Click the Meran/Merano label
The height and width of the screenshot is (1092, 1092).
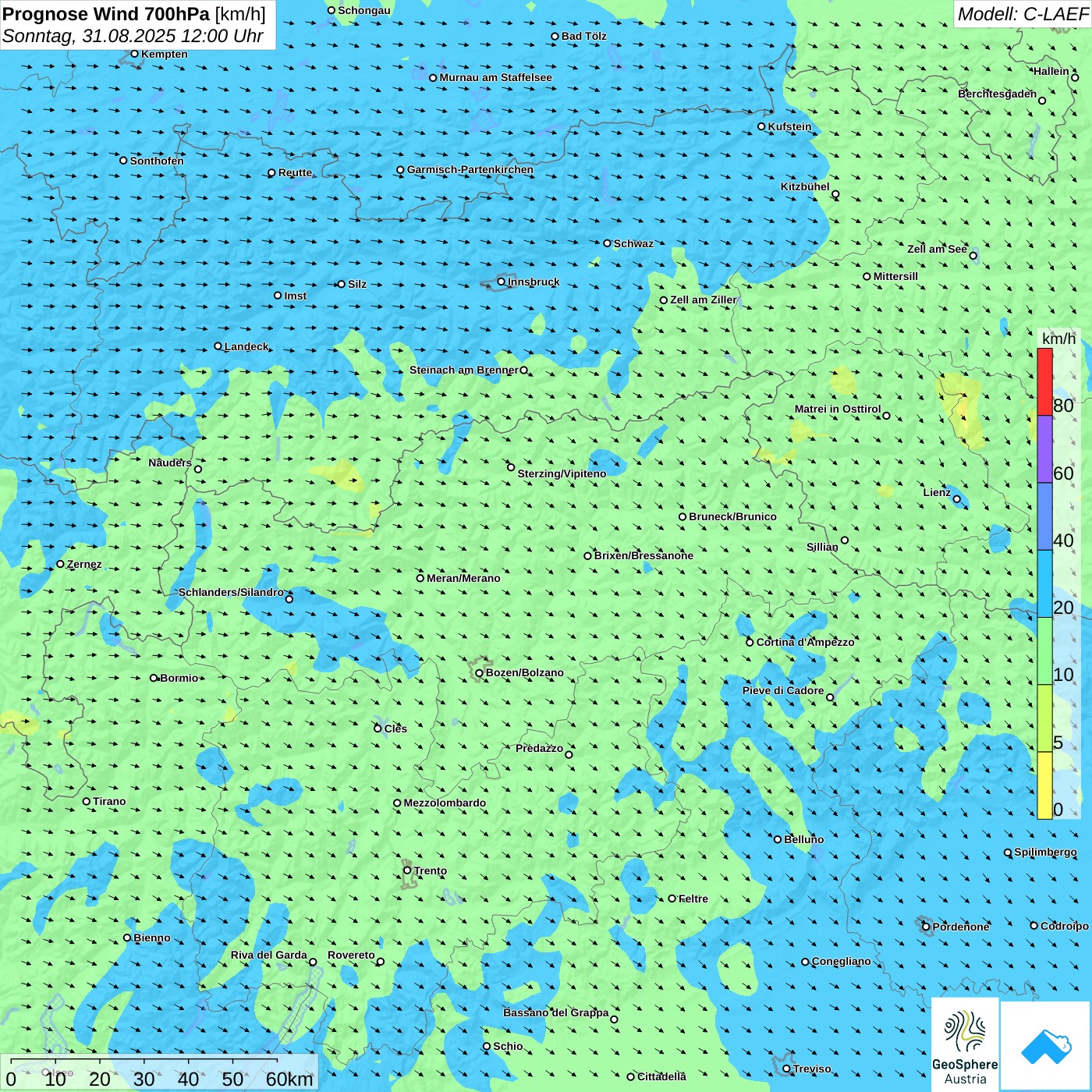[x=463, y=578]
